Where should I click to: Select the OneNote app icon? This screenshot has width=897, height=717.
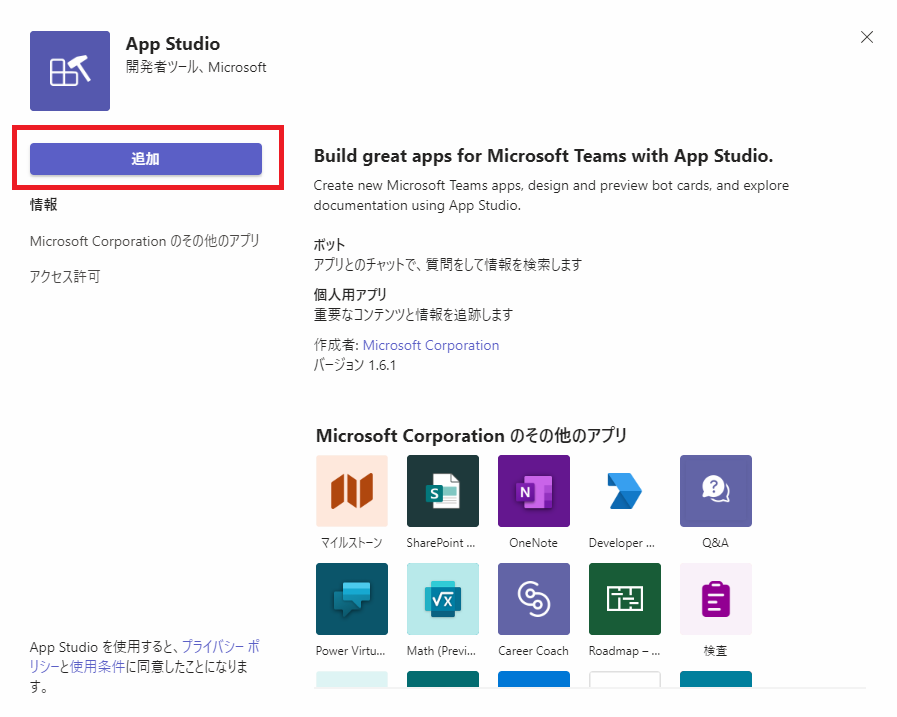tap(533, 491)
